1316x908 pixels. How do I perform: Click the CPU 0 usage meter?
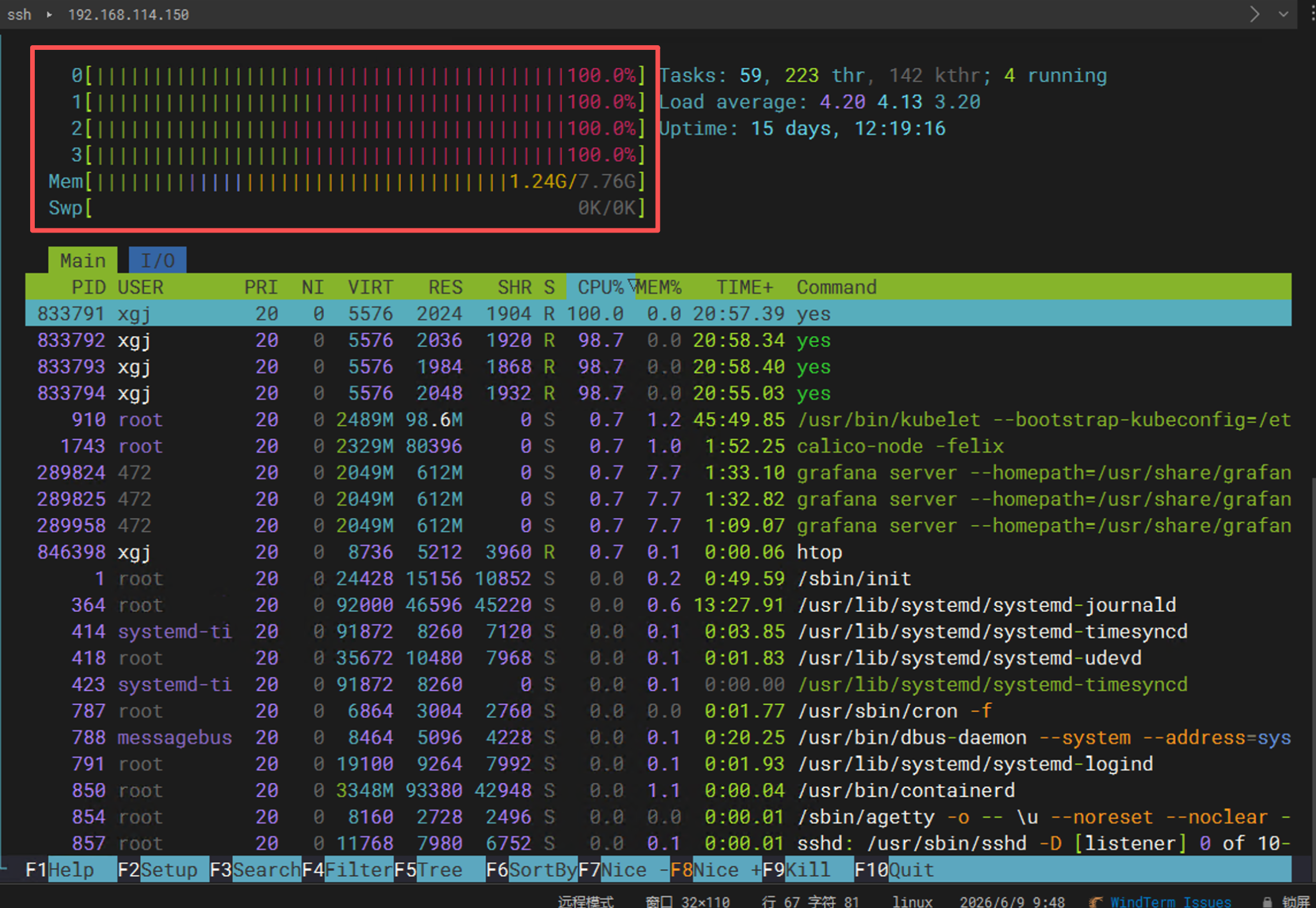click(358, 75)
